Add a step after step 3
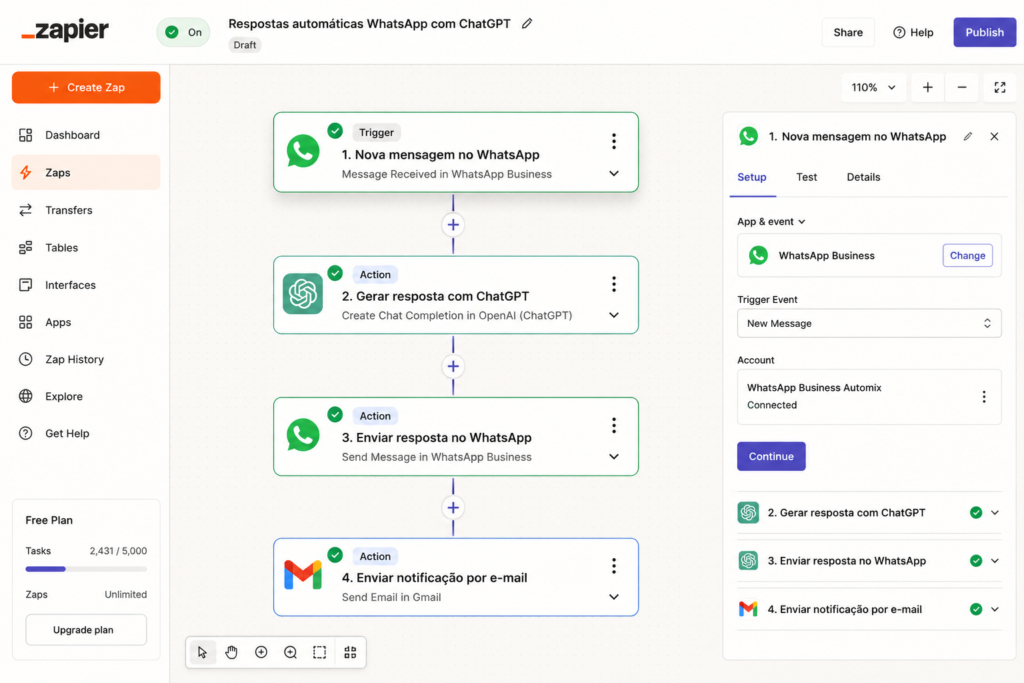The image size is (1024, 683). click(x=453, y=507)
